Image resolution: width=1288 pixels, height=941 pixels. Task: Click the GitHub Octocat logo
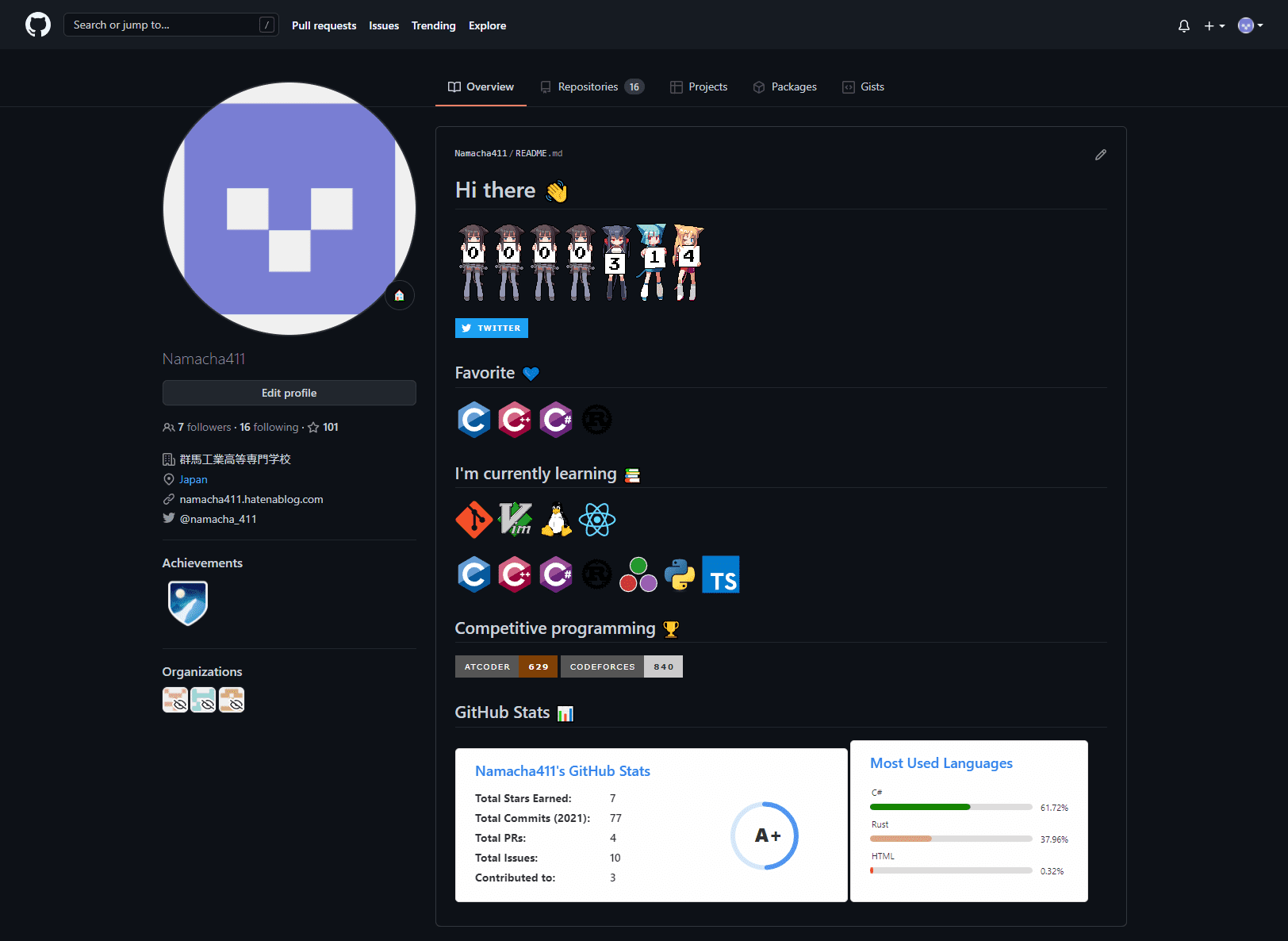pyautogui.click(x=38, y=25)
